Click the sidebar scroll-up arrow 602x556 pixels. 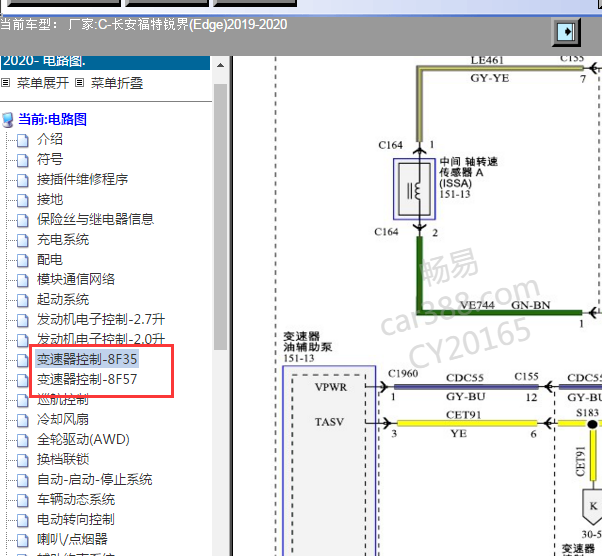point(220,65)
